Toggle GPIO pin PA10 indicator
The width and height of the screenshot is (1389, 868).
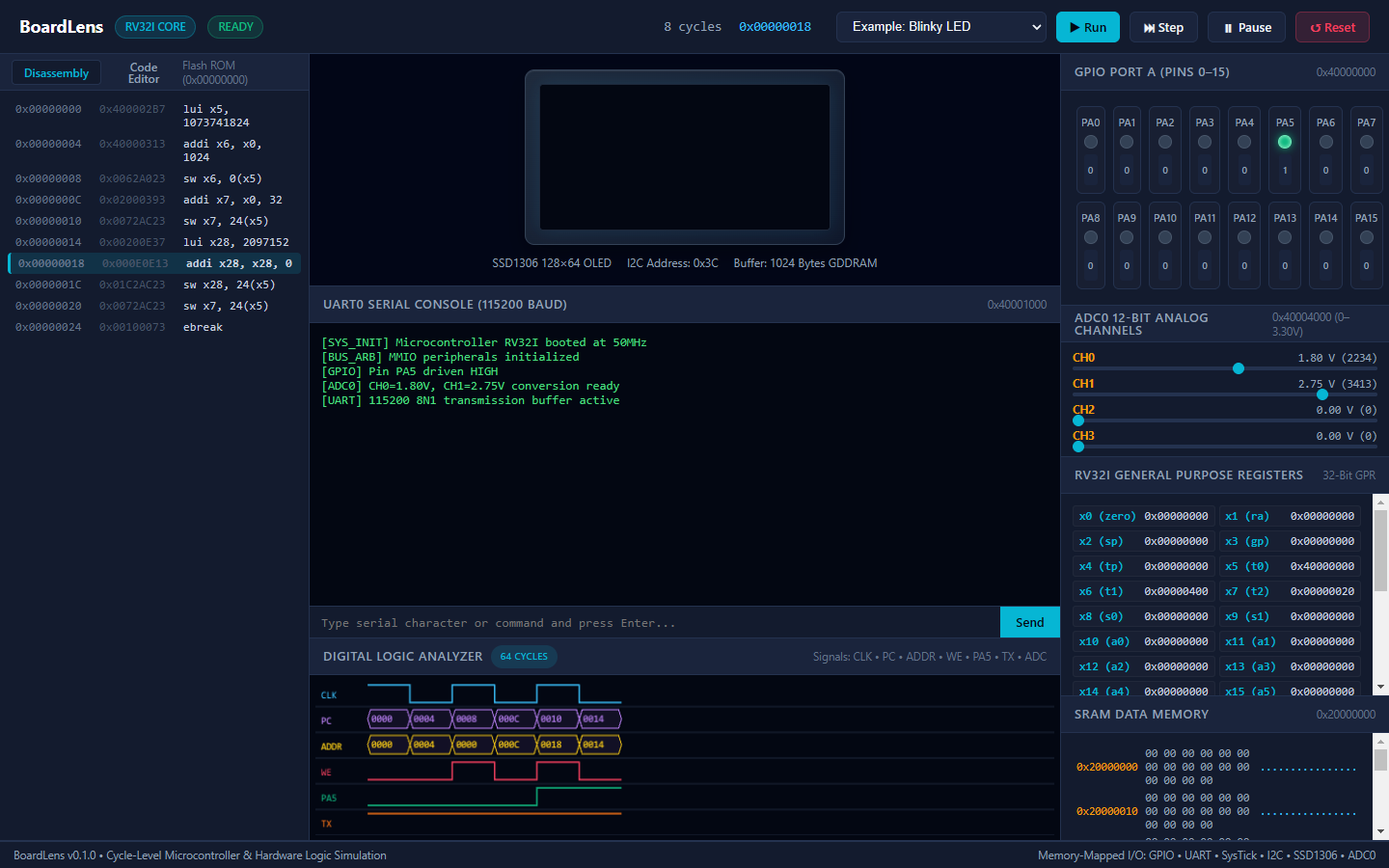tap(1165, 237)
